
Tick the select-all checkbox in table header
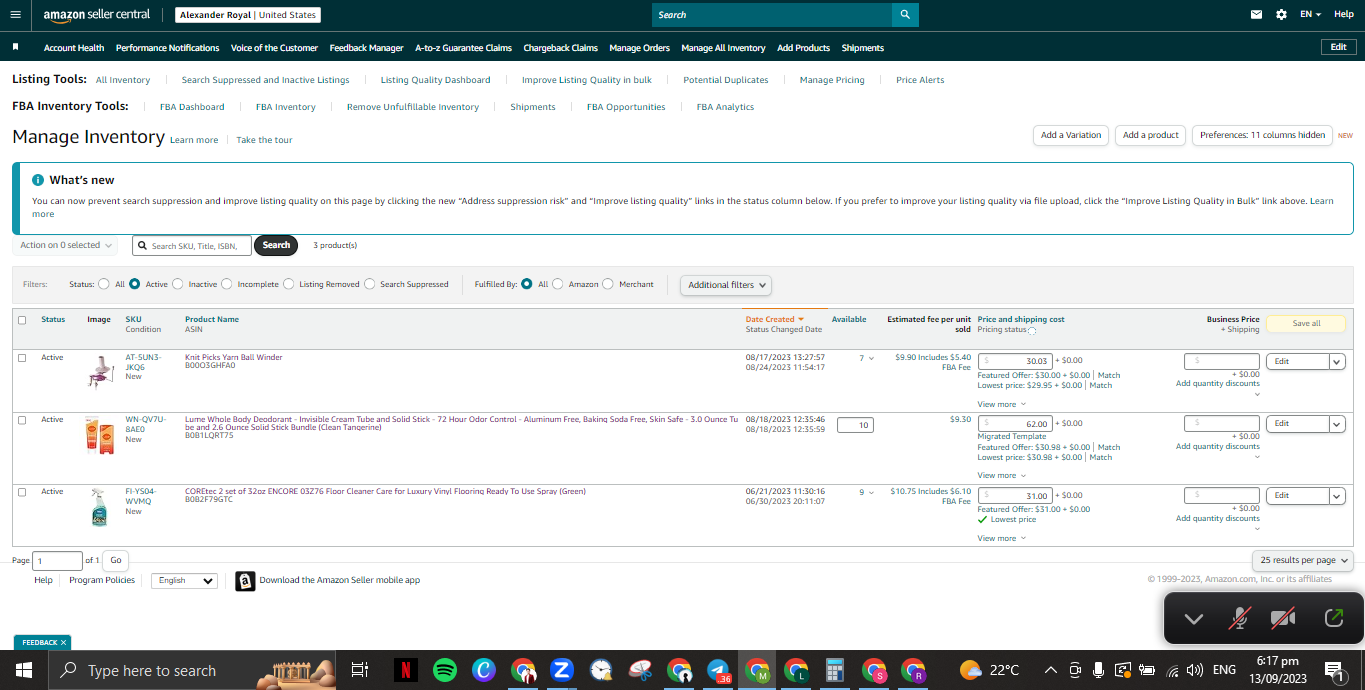coord(22,320)
